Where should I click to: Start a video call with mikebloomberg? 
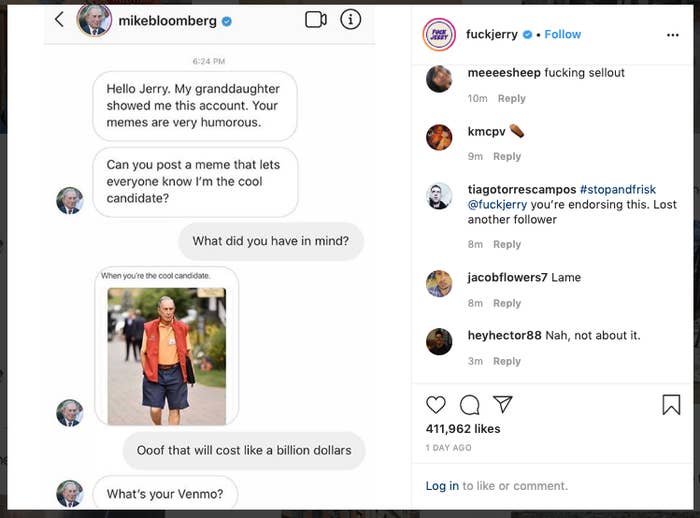pyautogui.click(x=316, y=19)
